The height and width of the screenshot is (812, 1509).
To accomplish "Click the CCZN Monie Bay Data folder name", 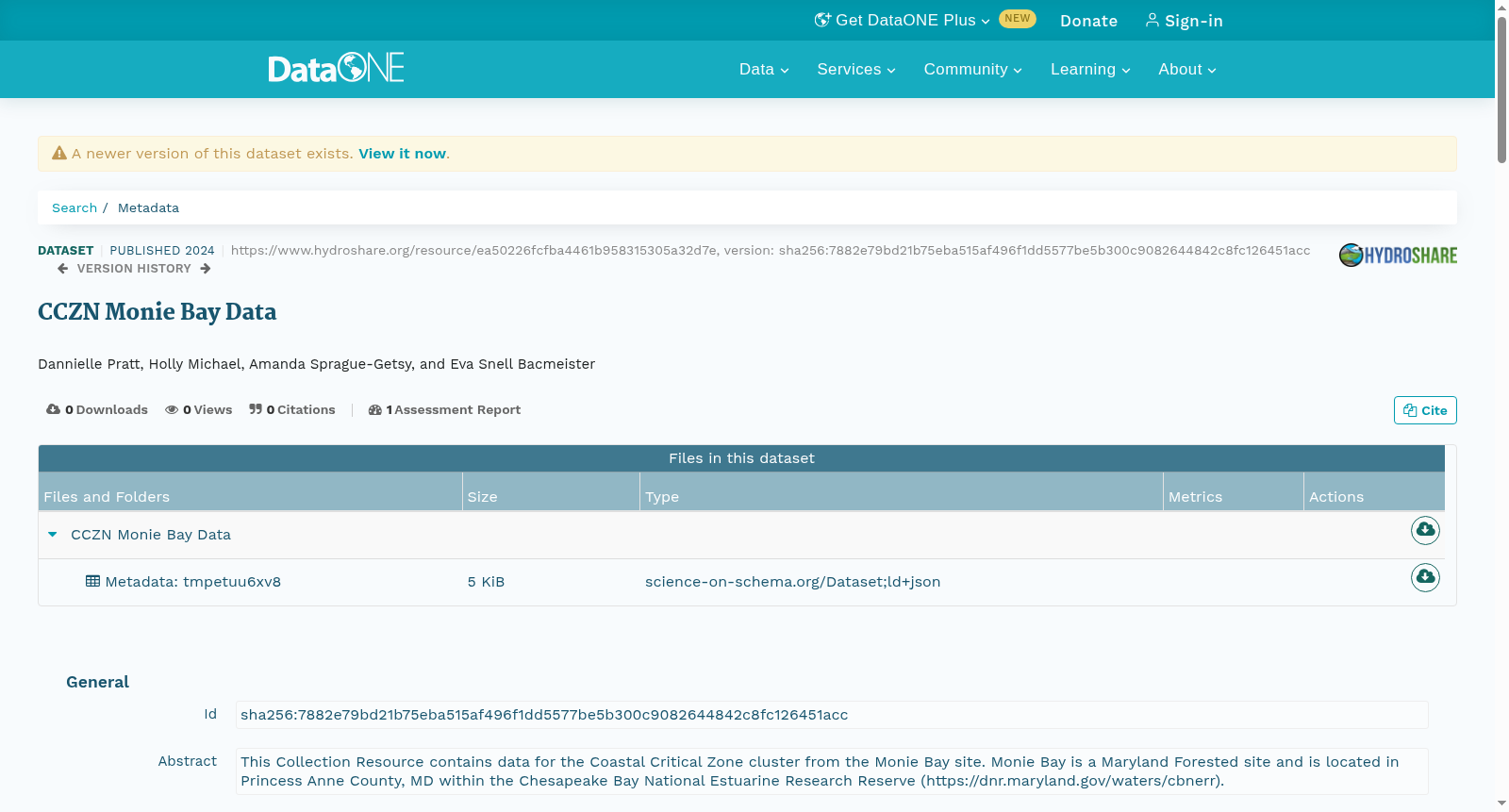I will (151, 535).
